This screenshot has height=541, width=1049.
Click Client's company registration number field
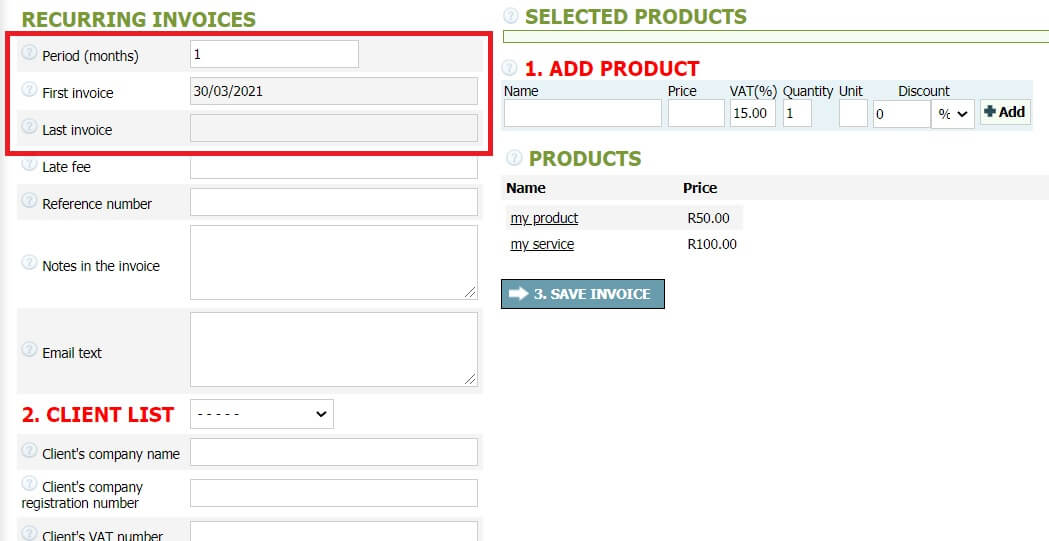pyautogui.click(x=334, y=493)
